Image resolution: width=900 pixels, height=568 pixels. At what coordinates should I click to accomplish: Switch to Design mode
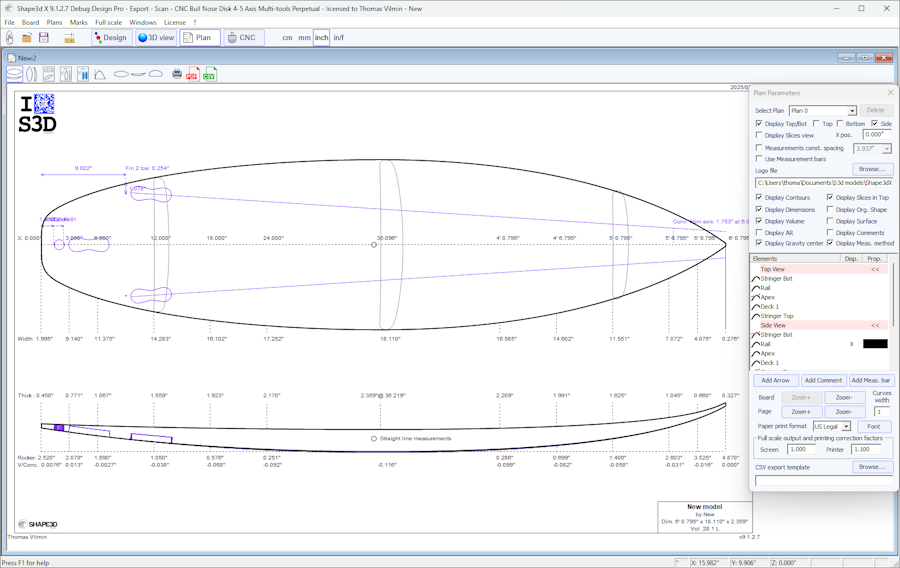(110, 38)
